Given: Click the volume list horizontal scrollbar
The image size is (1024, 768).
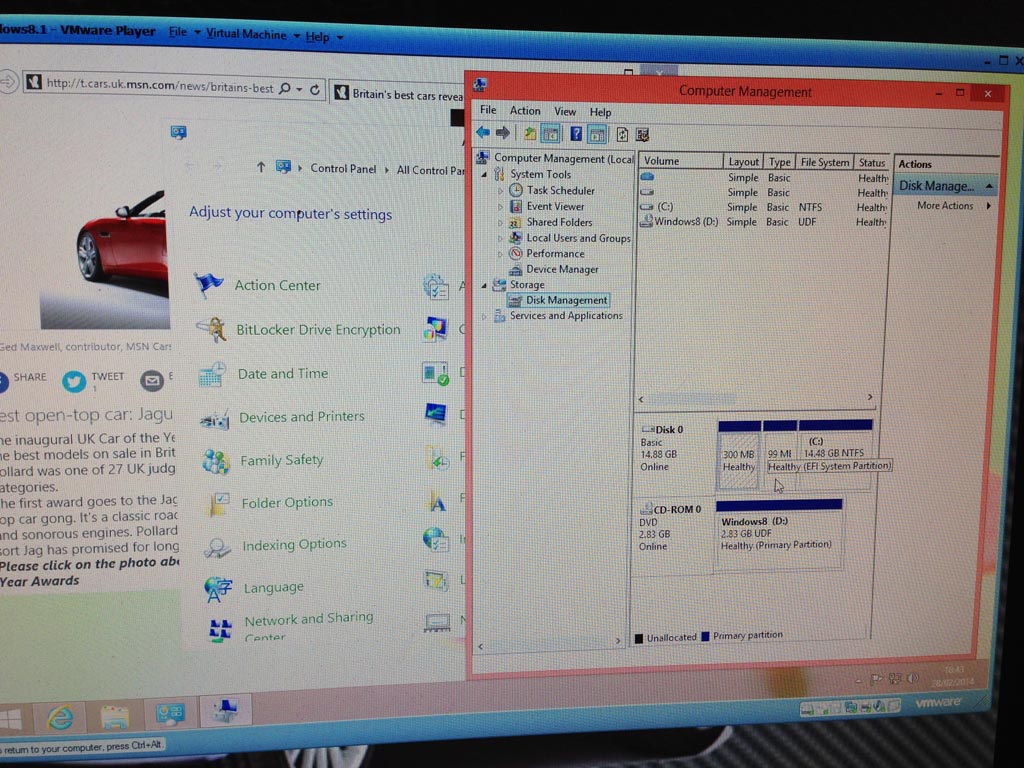Looking at the screenshot, I should (755, 398).
